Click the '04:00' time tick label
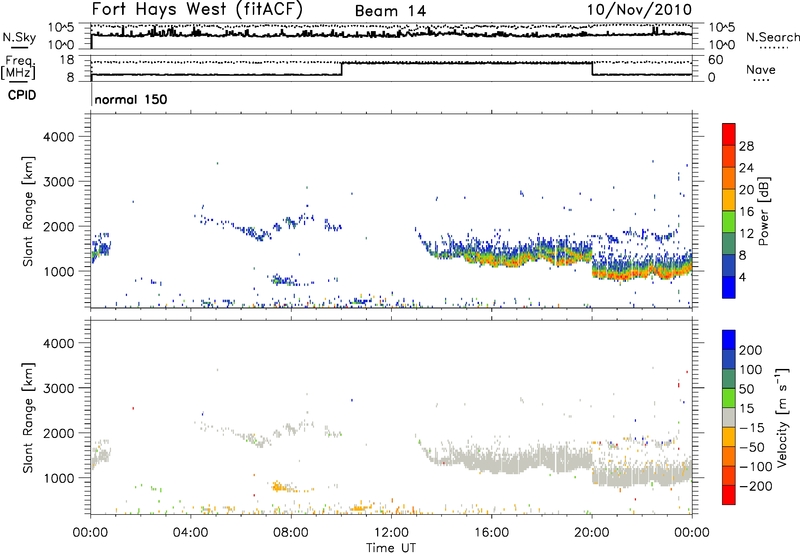This screenshot has height=554, width=800. (190, 533)
